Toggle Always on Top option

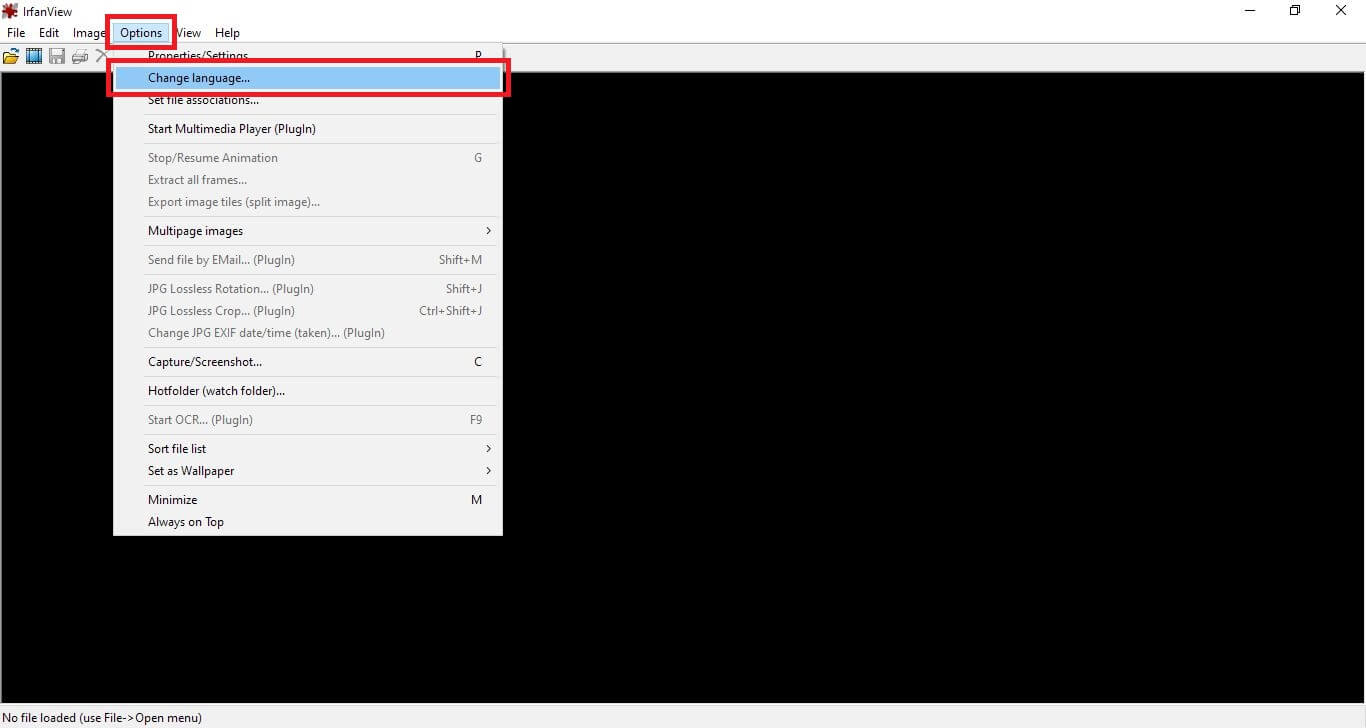tap(308, 522)
